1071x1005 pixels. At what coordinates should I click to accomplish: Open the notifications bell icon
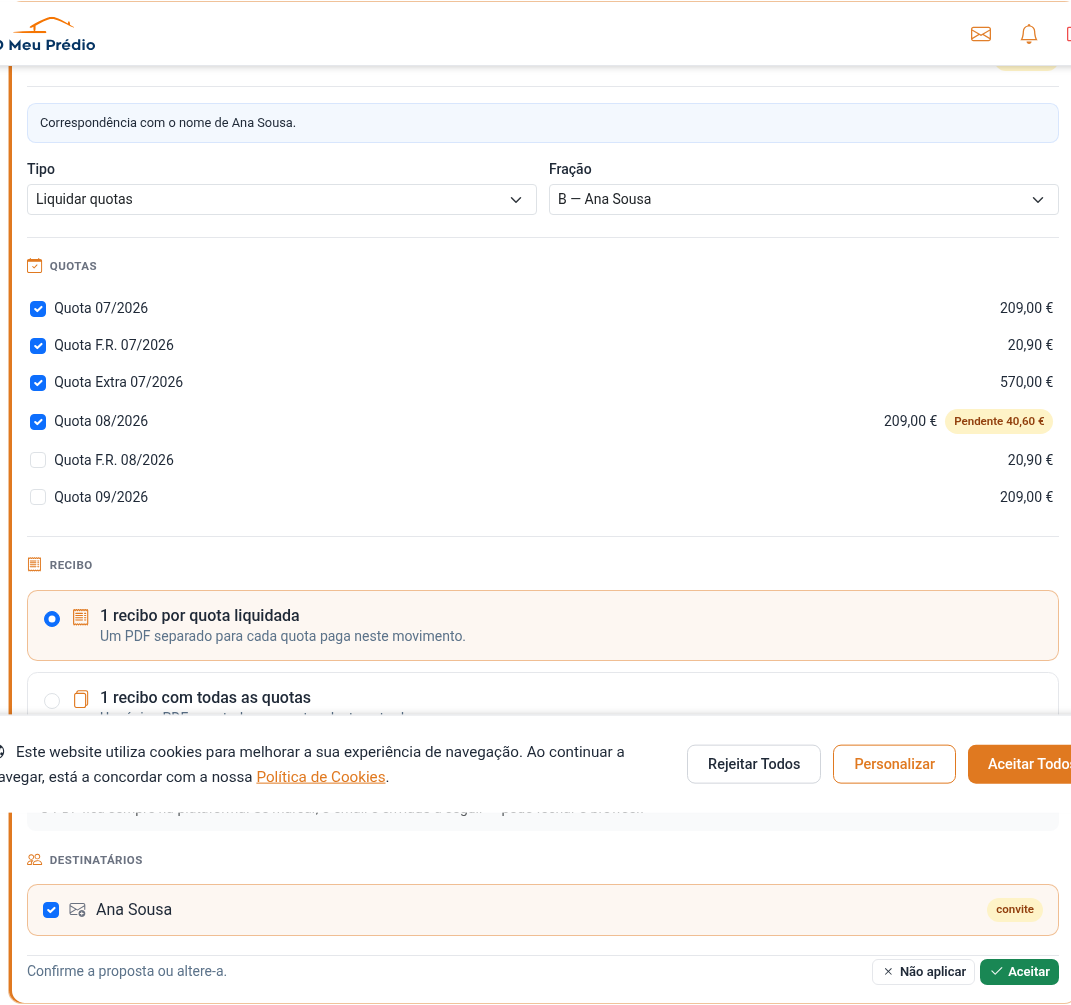(1028, 34)
